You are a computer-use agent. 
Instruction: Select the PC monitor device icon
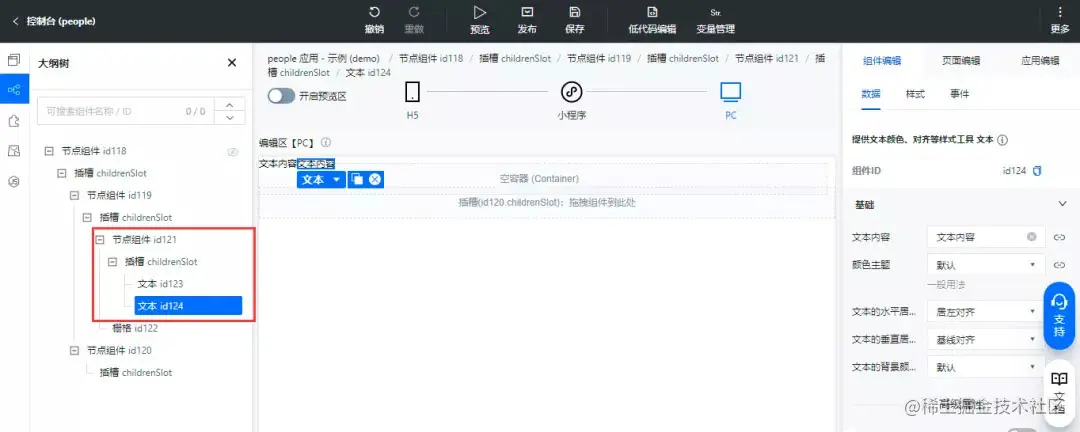[730, 92]
